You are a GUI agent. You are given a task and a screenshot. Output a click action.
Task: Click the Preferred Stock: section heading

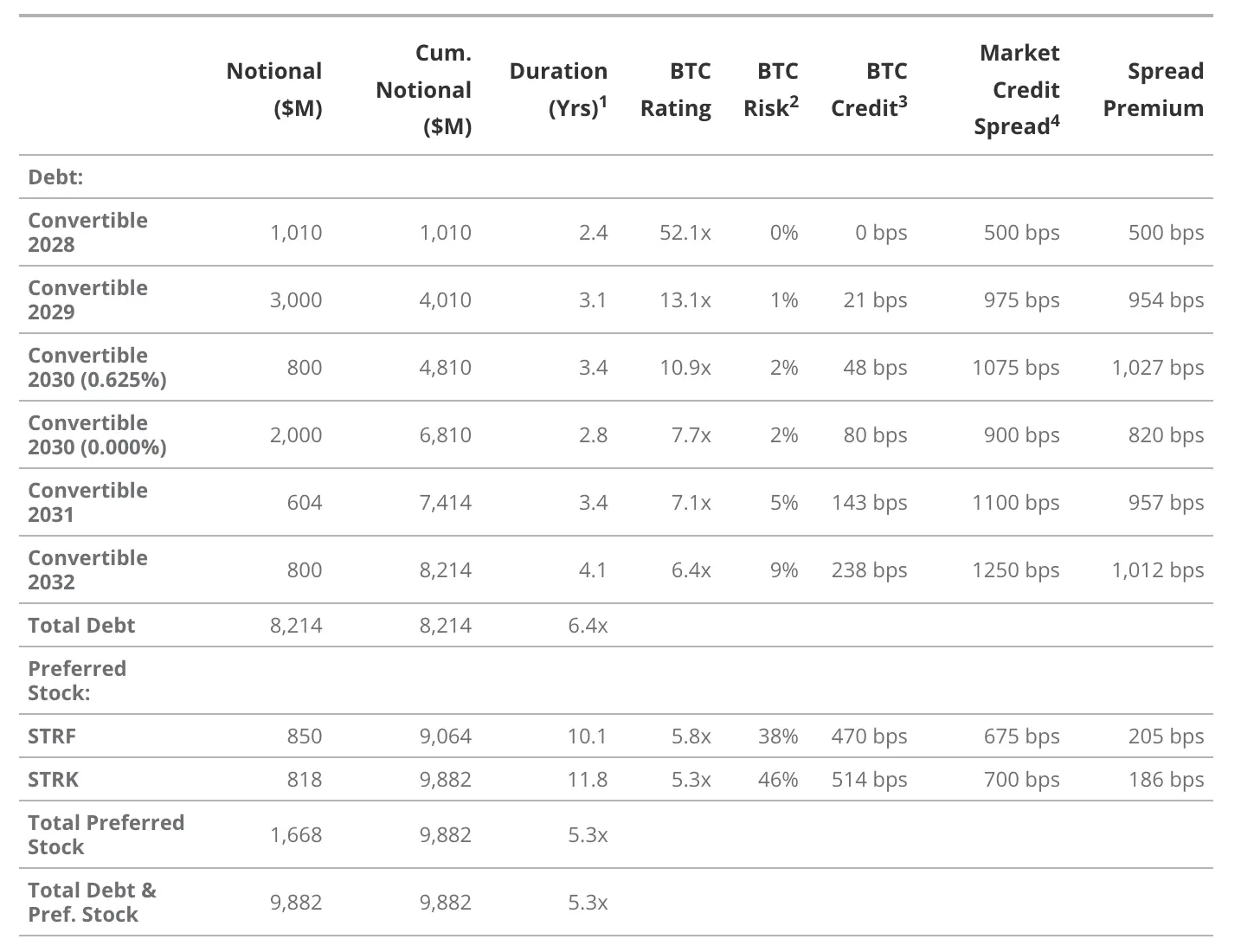[77, 680]
